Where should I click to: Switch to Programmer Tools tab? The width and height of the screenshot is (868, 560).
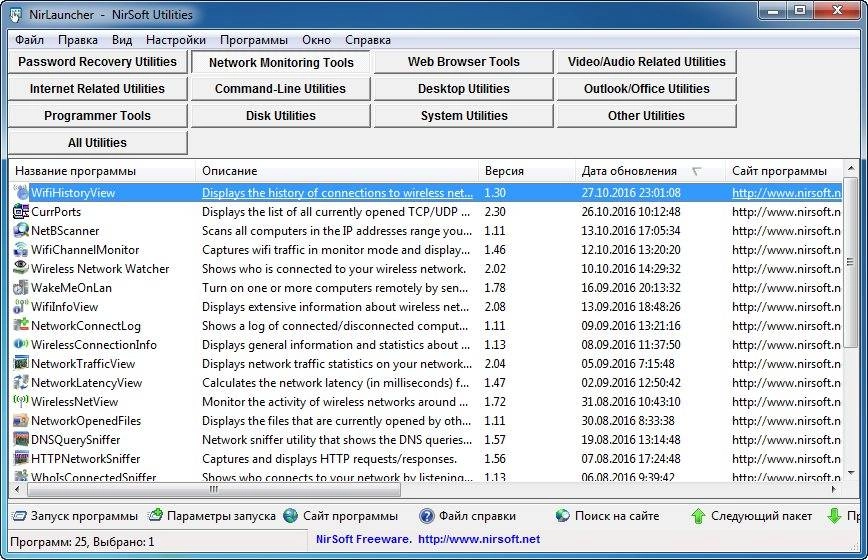pyautogui.click(x=98, y=116)
